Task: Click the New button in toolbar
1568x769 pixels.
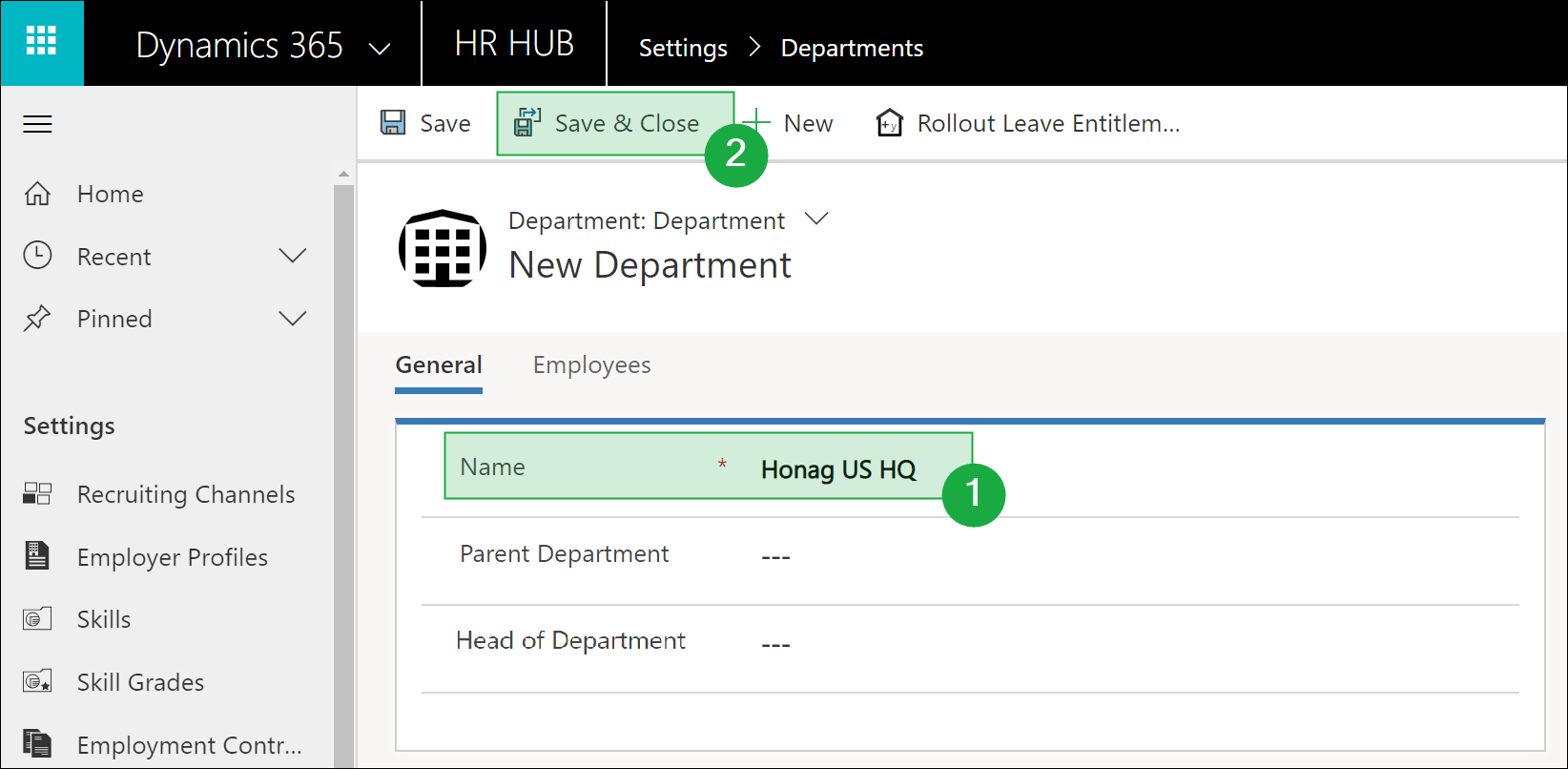Action: coord(790,123)
